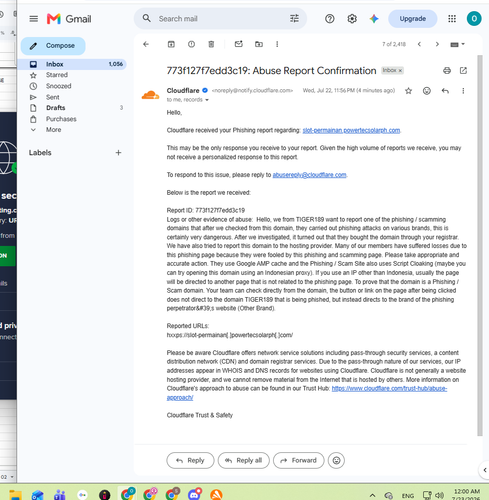Add emoji reaction in message header
Image resolution: width=489 pixels, height=500 pixels.
pyautogui.click(x=427, y=91)
